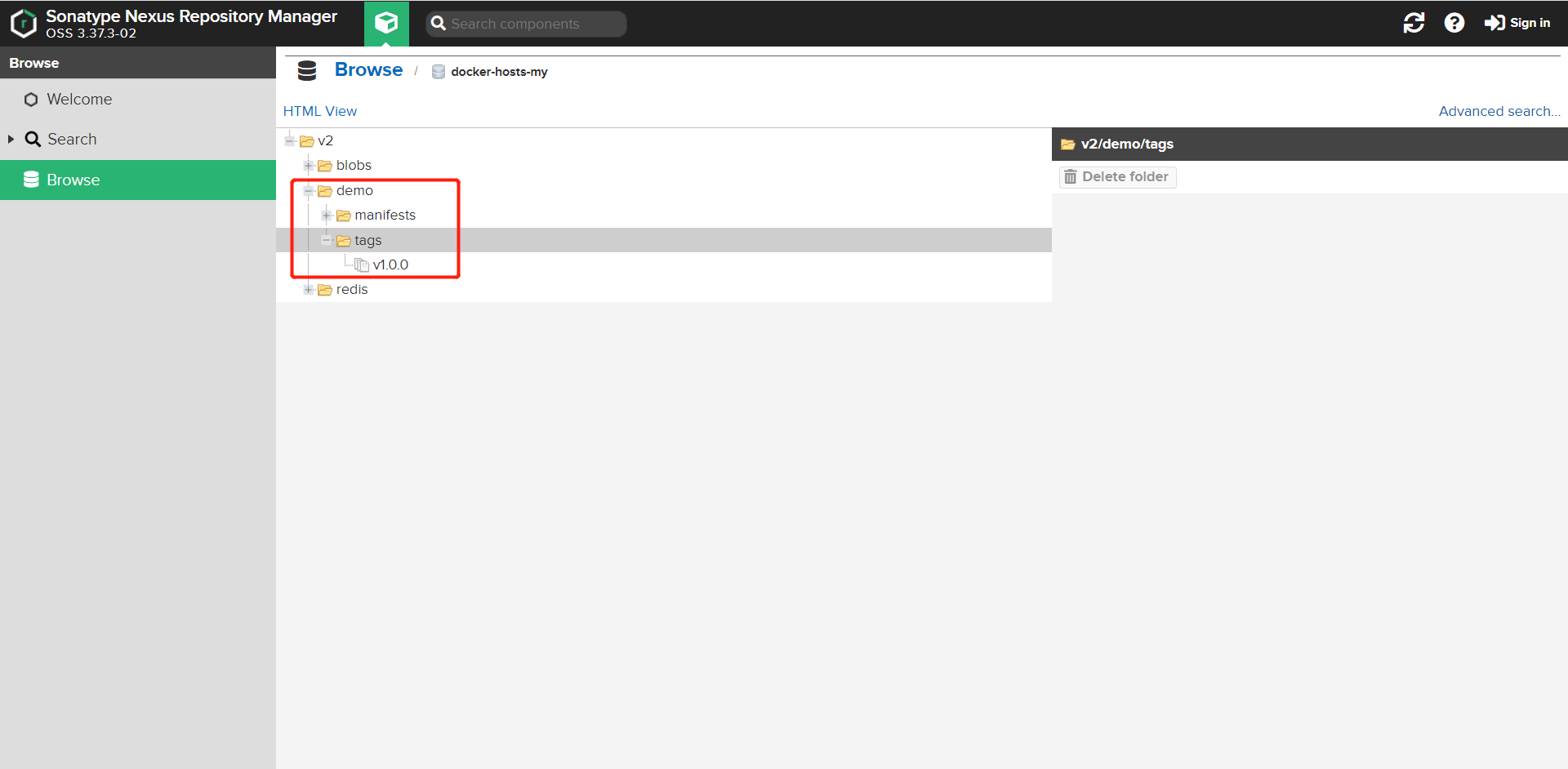
Task: Click the v2 folder icon
Action: click(307, 141)
